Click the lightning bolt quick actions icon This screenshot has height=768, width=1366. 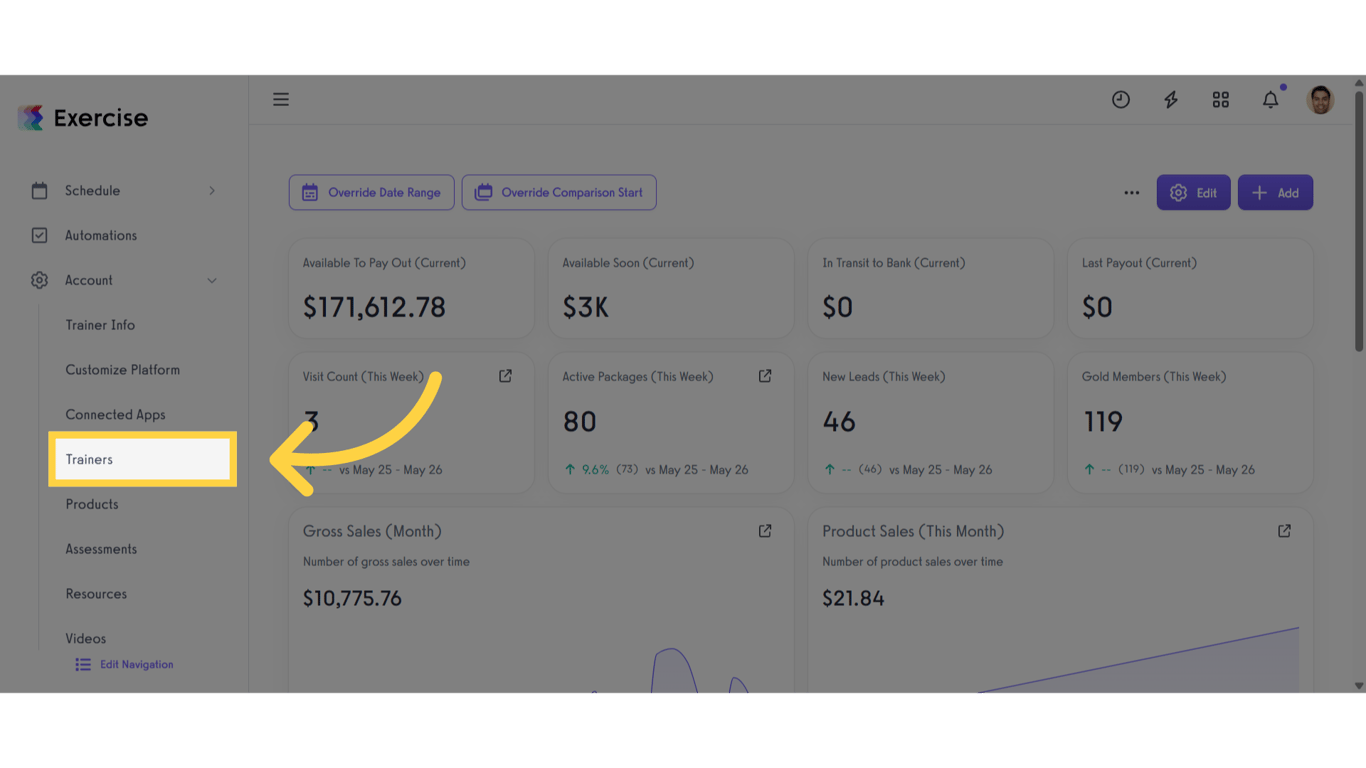click(1171, 99)
